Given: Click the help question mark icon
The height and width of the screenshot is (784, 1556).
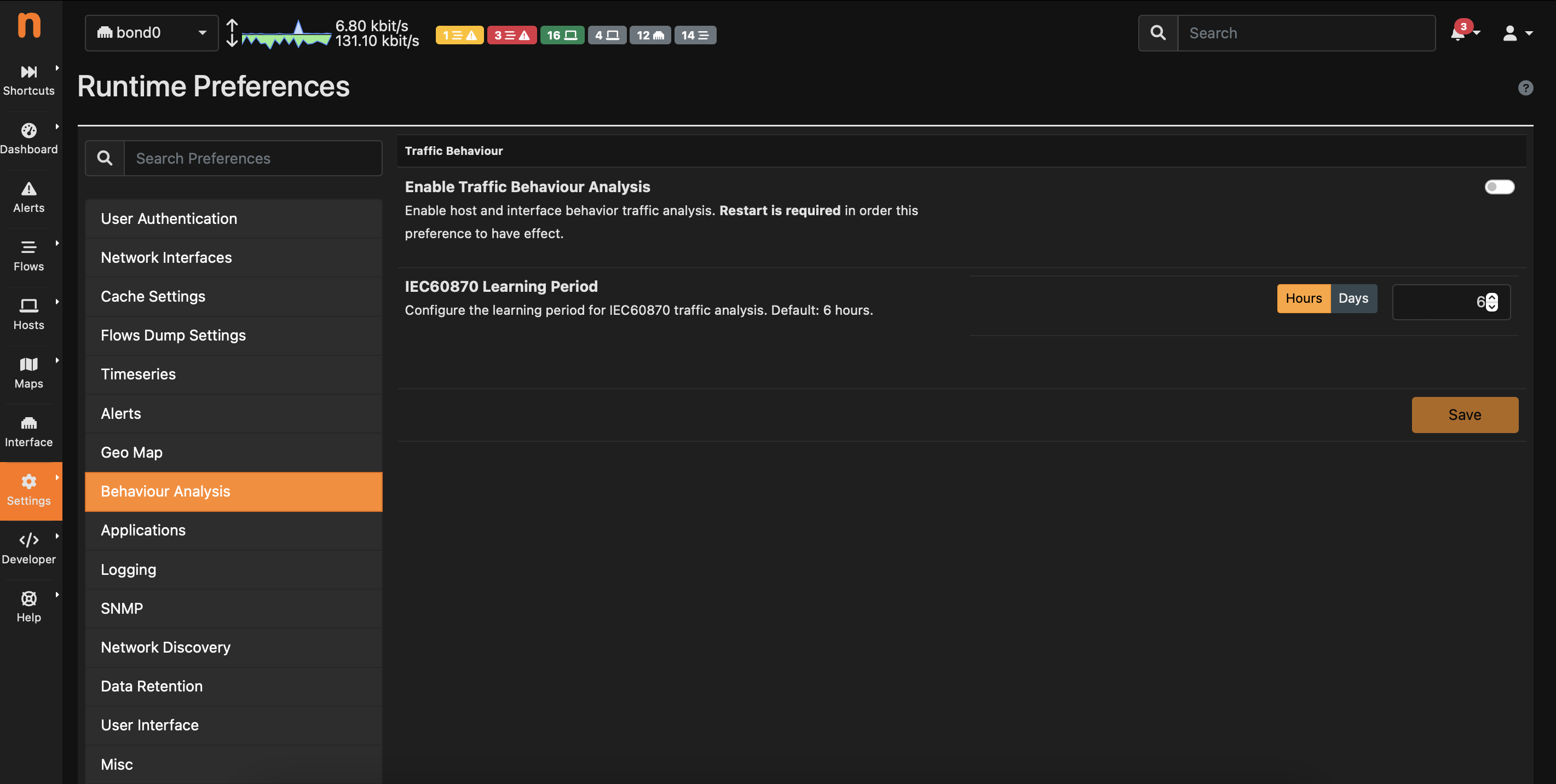Looking at the screenshot, I should (x=1525, y=88).
